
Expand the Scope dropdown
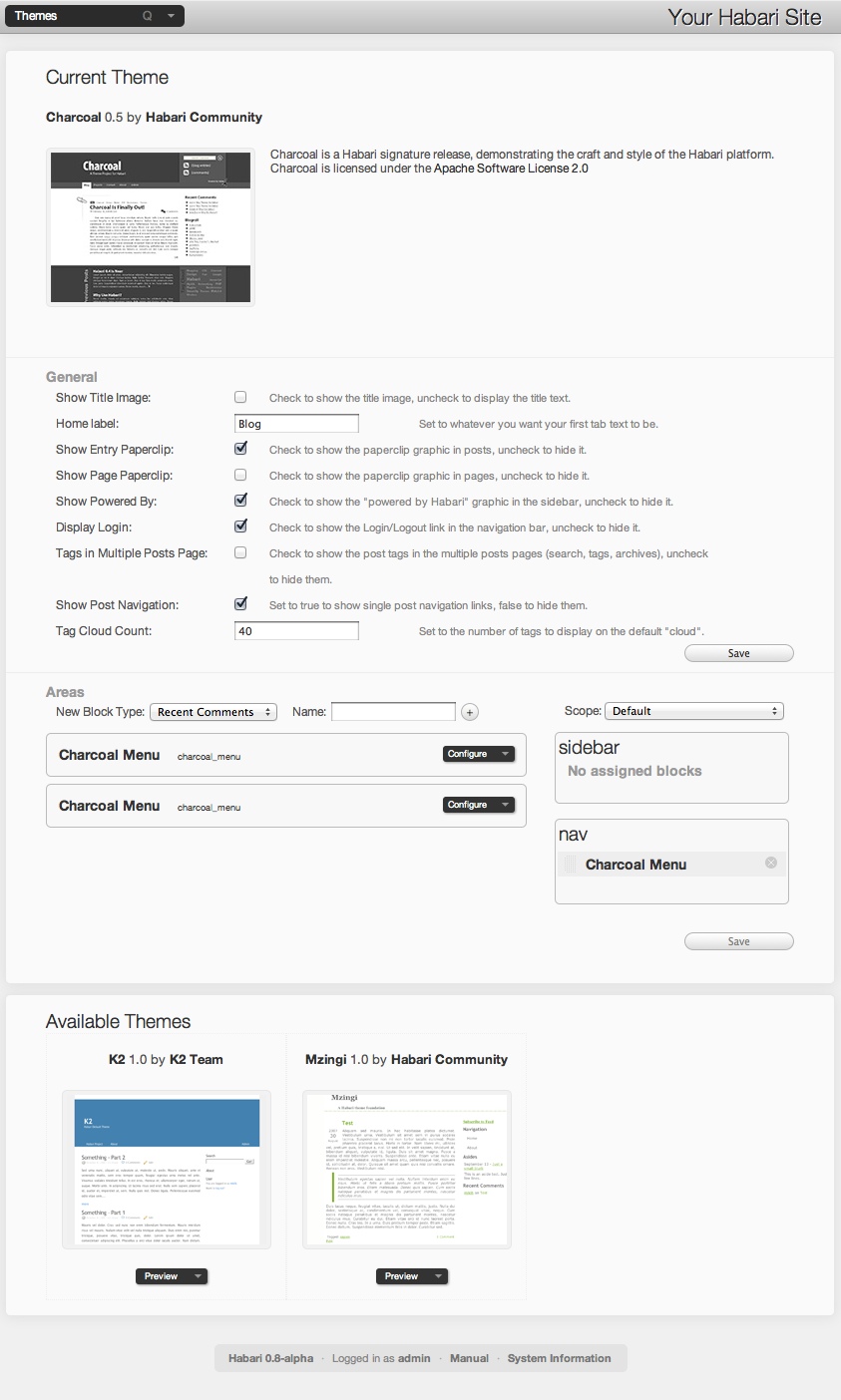693,711
